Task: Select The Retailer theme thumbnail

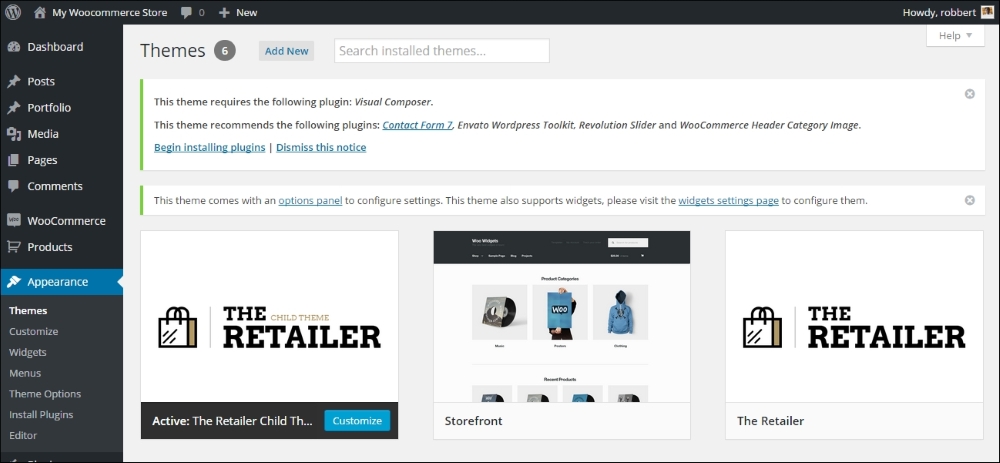Action: click(x=854, y=316)
